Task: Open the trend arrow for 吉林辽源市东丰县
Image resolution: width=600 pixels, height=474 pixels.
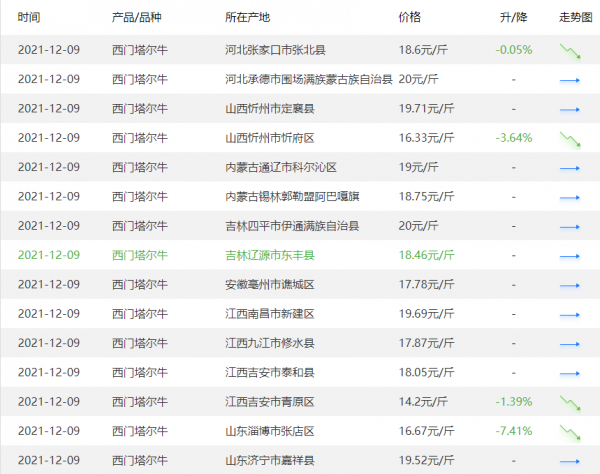Action: point(570,256)
